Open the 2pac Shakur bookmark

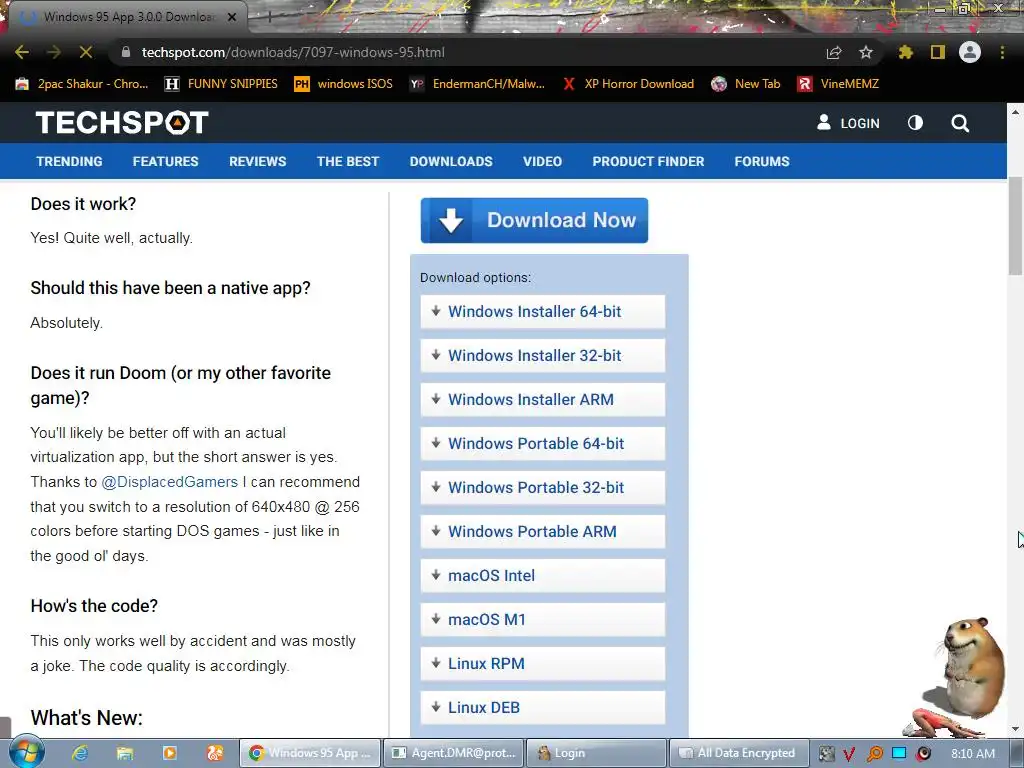[x=82, y=84]
